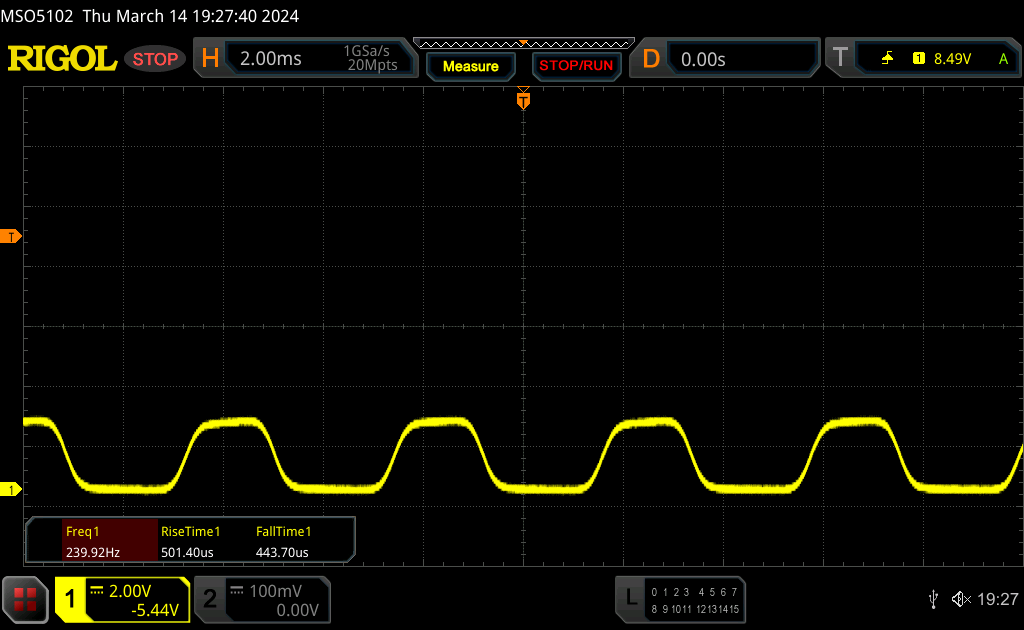Toggle digital channels 4 5 6 7 group
The height and width of the screenshot is (630, 1024).
(718, 592)
